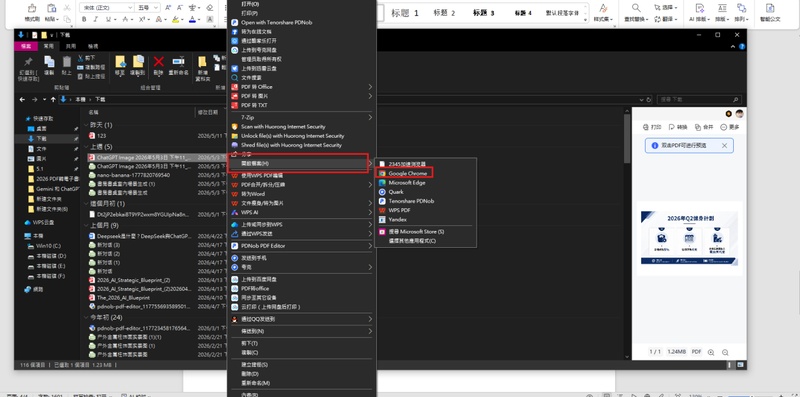The width and height of the screenshot is (800, 397).
Task: Click the Quark browser icon in submenu
Action: click(x=382, y=192)
